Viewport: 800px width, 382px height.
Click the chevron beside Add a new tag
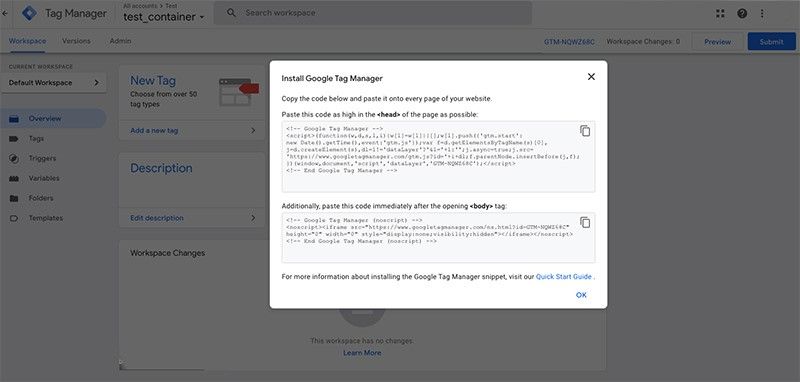tap(253, 131)
